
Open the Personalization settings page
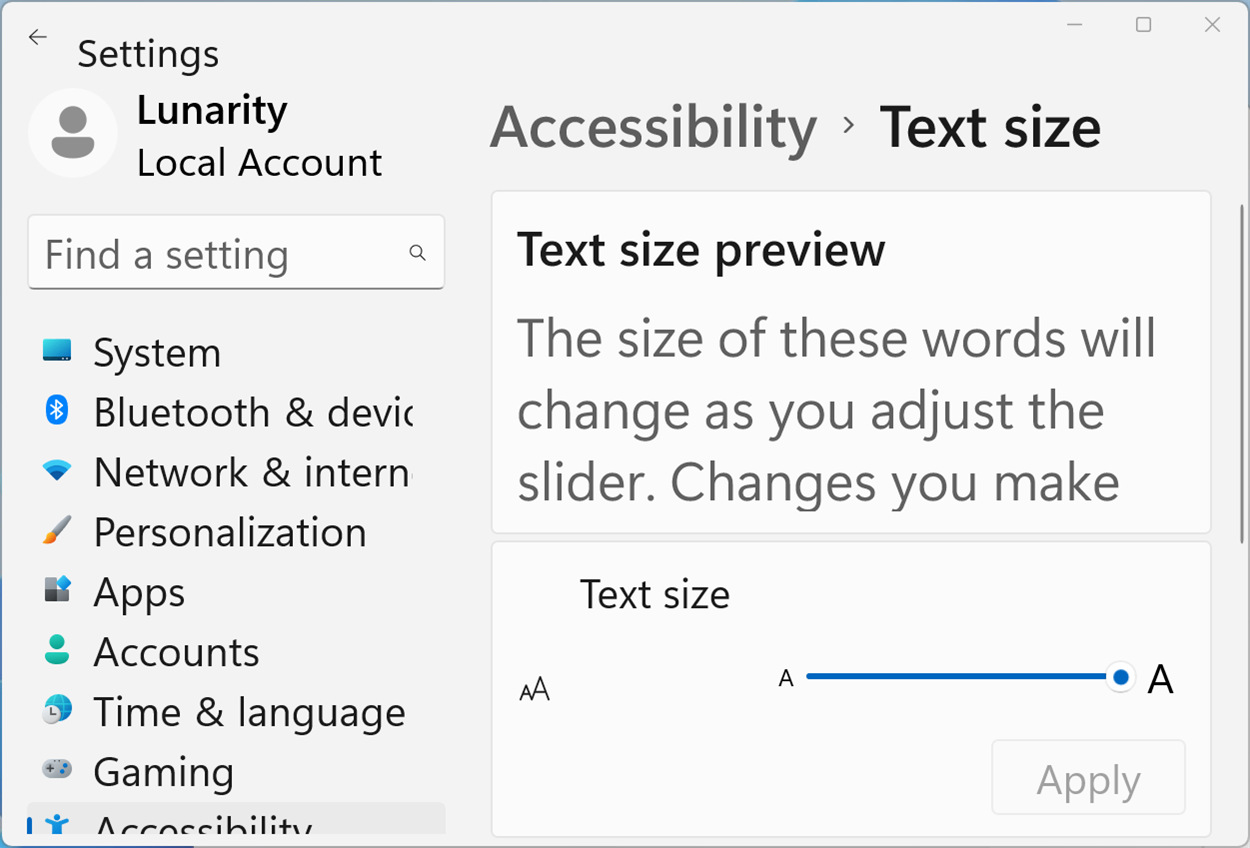[x=229, y=533]
